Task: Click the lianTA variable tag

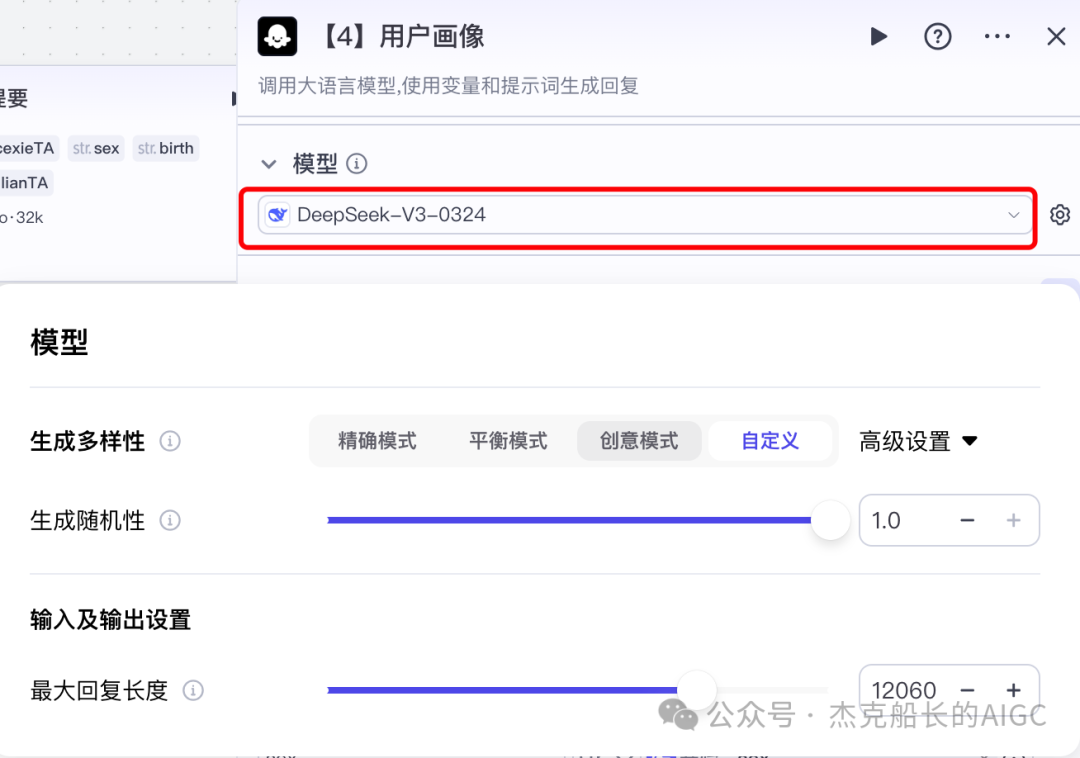Action: pos(25,182)
